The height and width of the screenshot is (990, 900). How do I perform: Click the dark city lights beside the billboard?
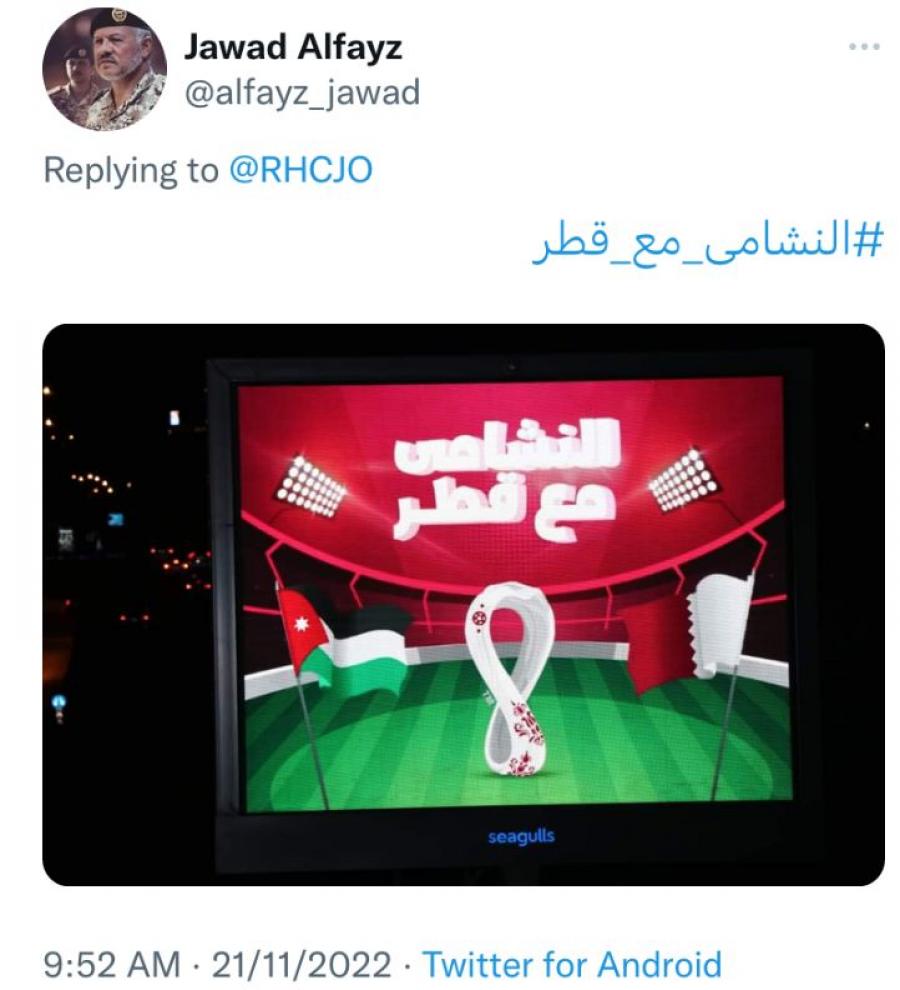[126, 543]
